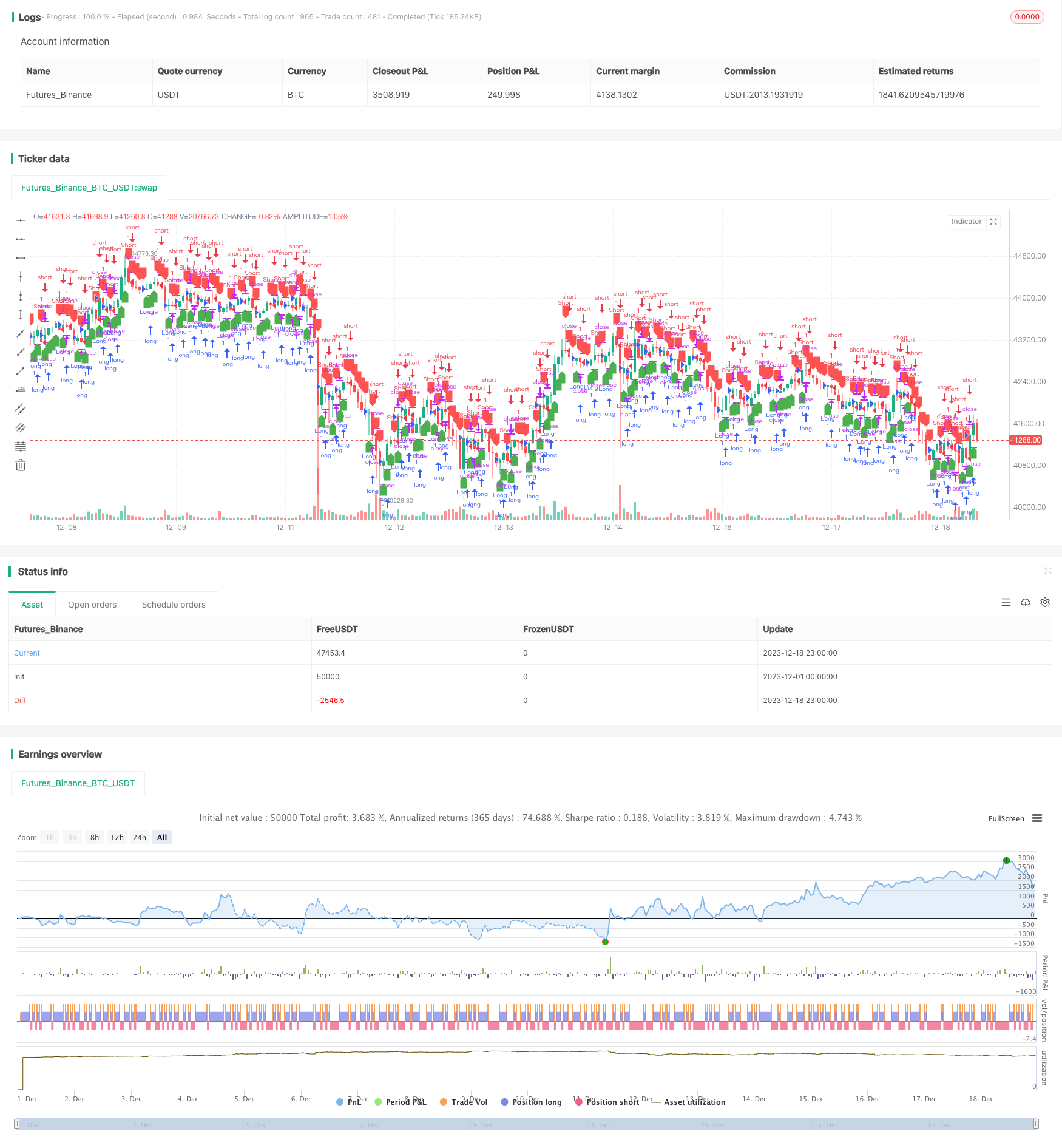Screen dimensions: 1062x1148
Task: Toggle Trade Vol series in legend
Action: pyautogui.click(x=463, y=1102)
